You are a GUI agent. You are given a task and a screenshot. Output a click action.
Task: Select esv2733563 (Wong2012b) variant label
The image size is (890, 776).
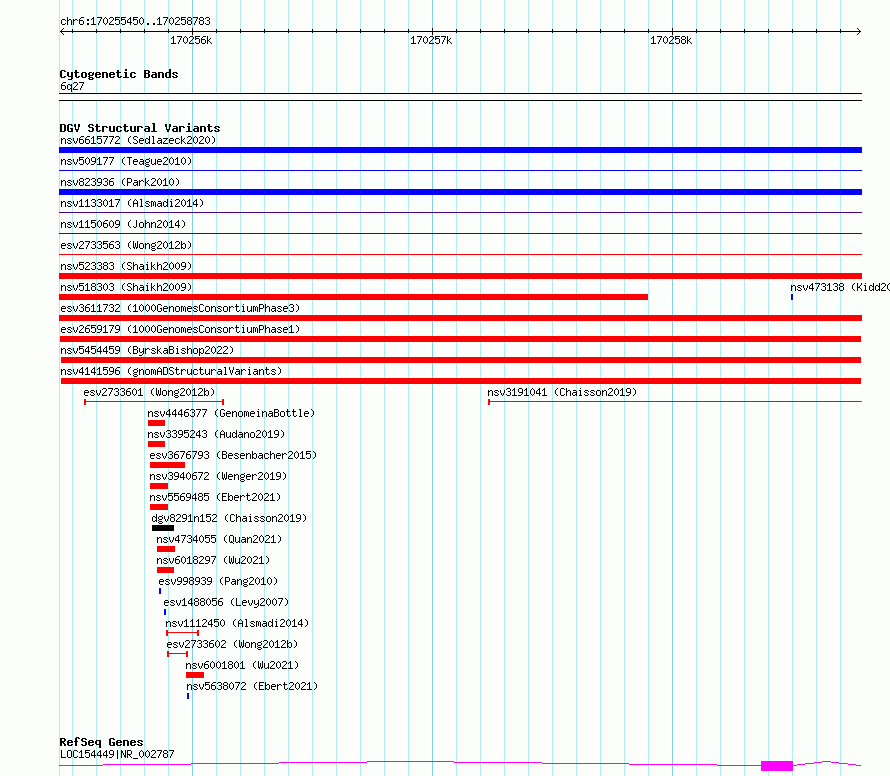126,245
